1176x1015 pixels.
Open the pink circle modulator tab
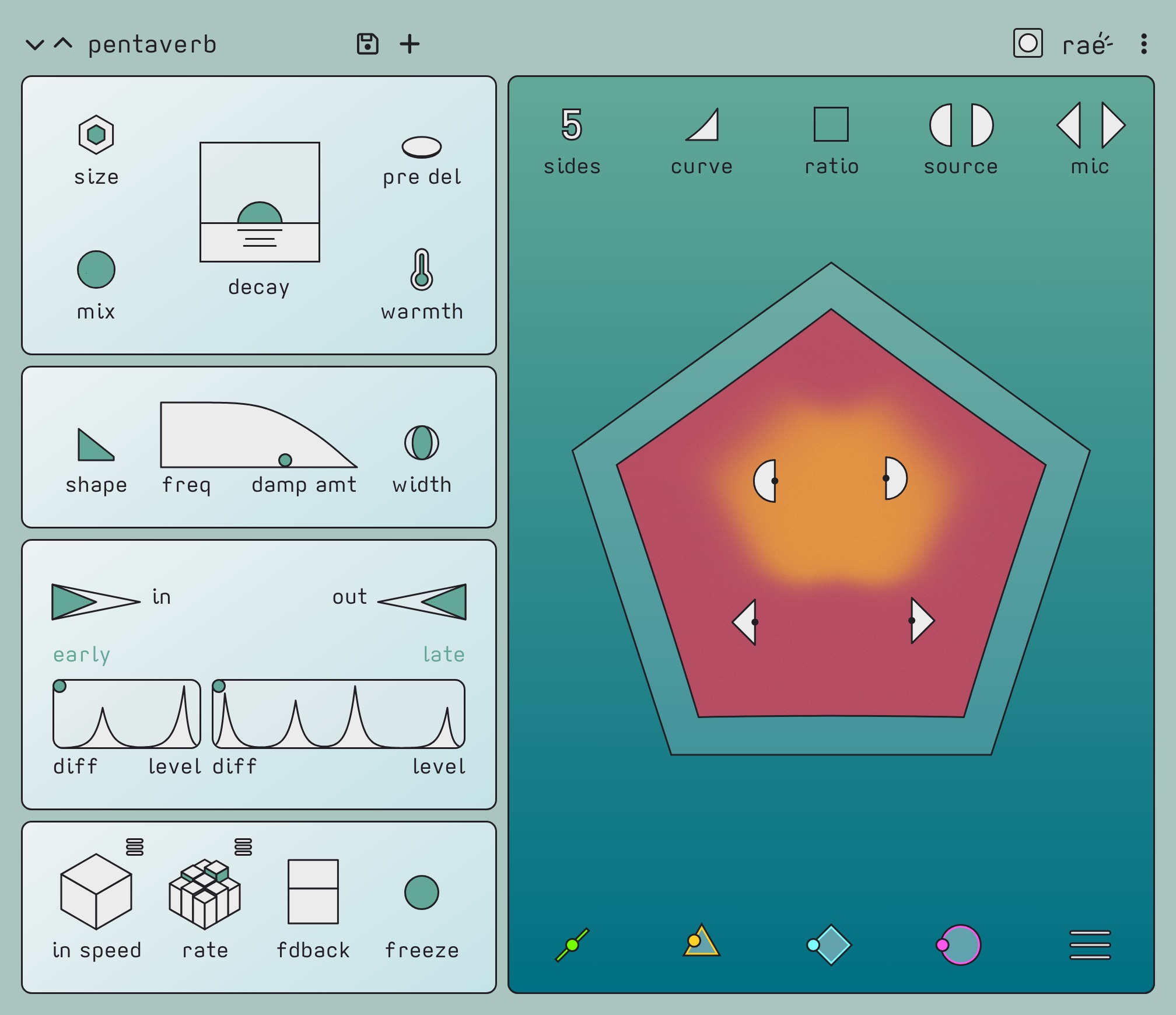[958, 945]
